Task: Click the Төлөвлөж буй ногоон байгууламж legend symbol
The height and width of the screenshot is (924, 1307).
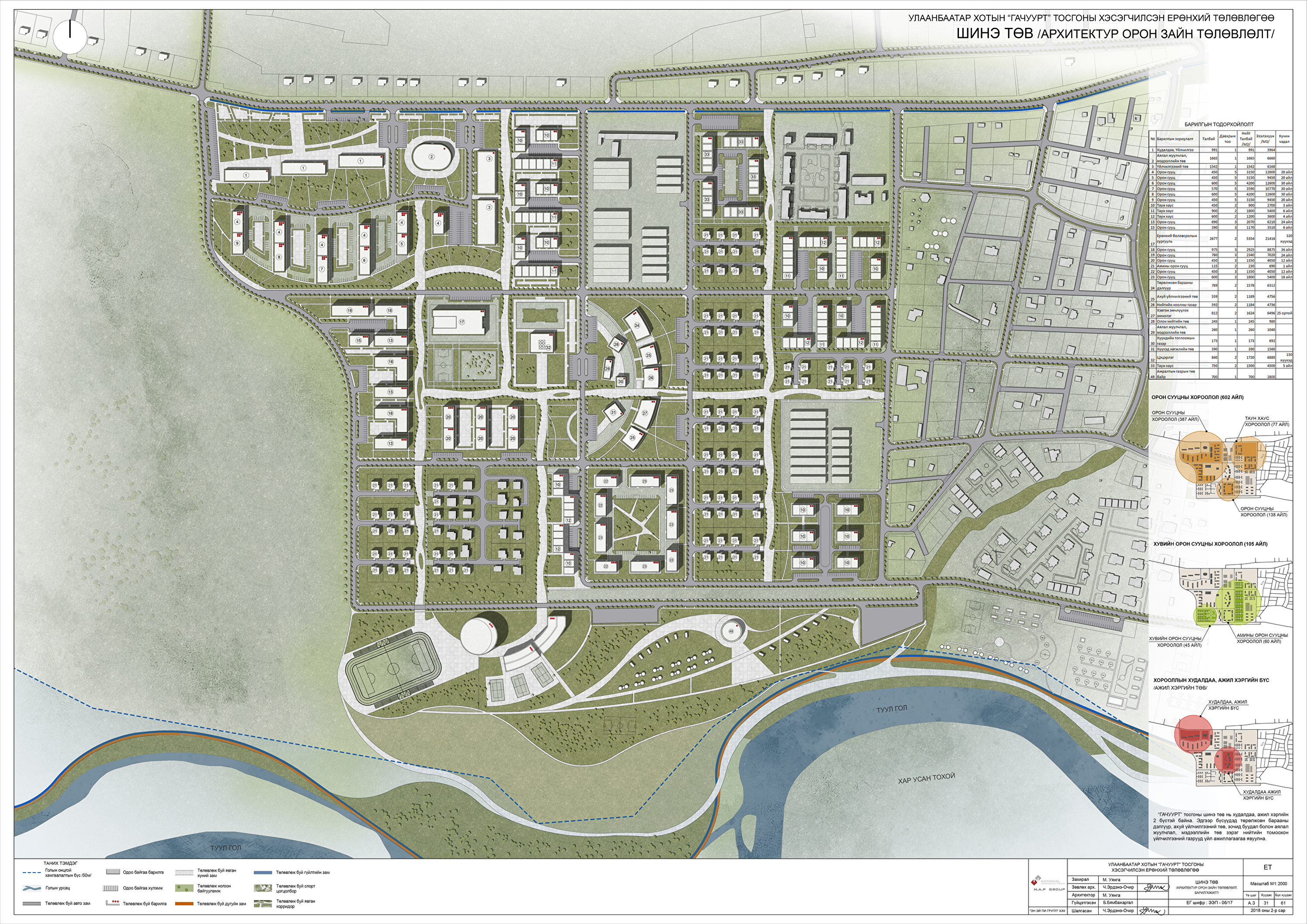Action: [x=184, y=888]
